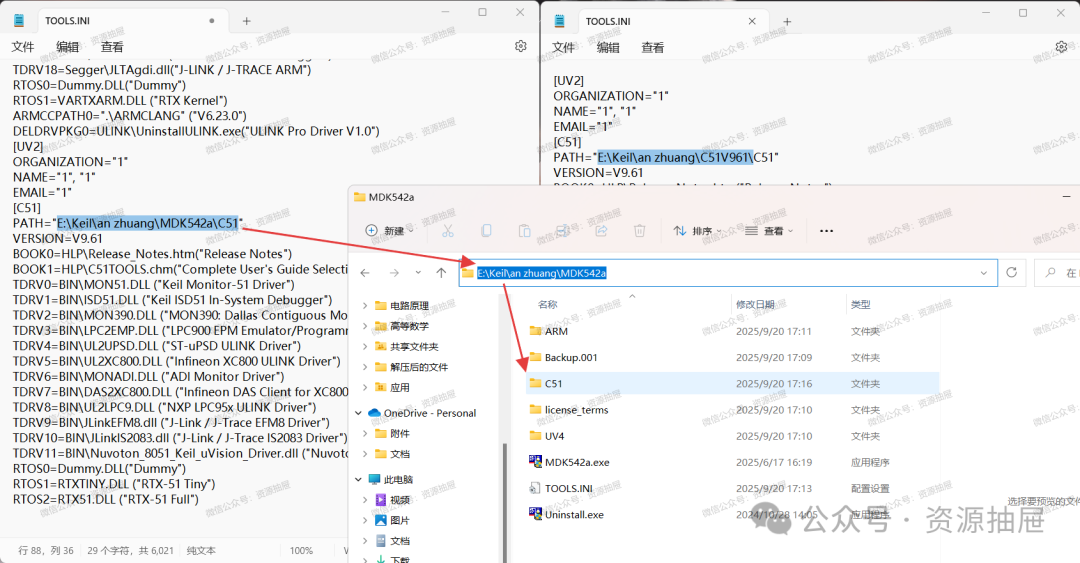Image resolution: width=1080 pixels, height=563 pixels.
Task: Select the license_terms folder
Action: (x=734, y=410)
